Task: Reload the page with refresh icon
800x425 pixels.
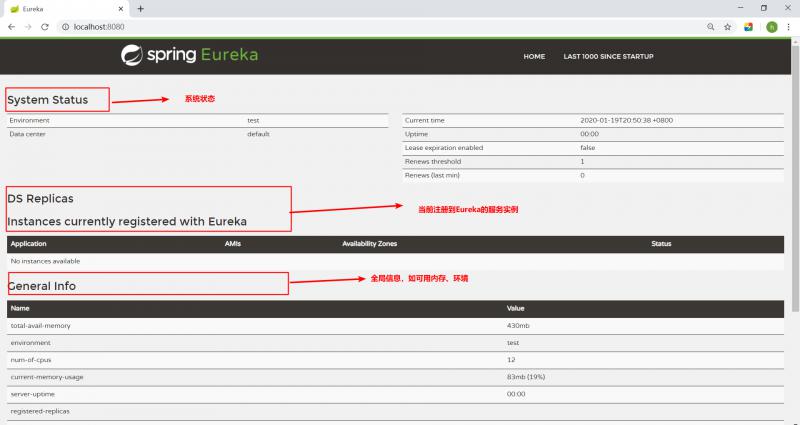Action: [45, 27]
